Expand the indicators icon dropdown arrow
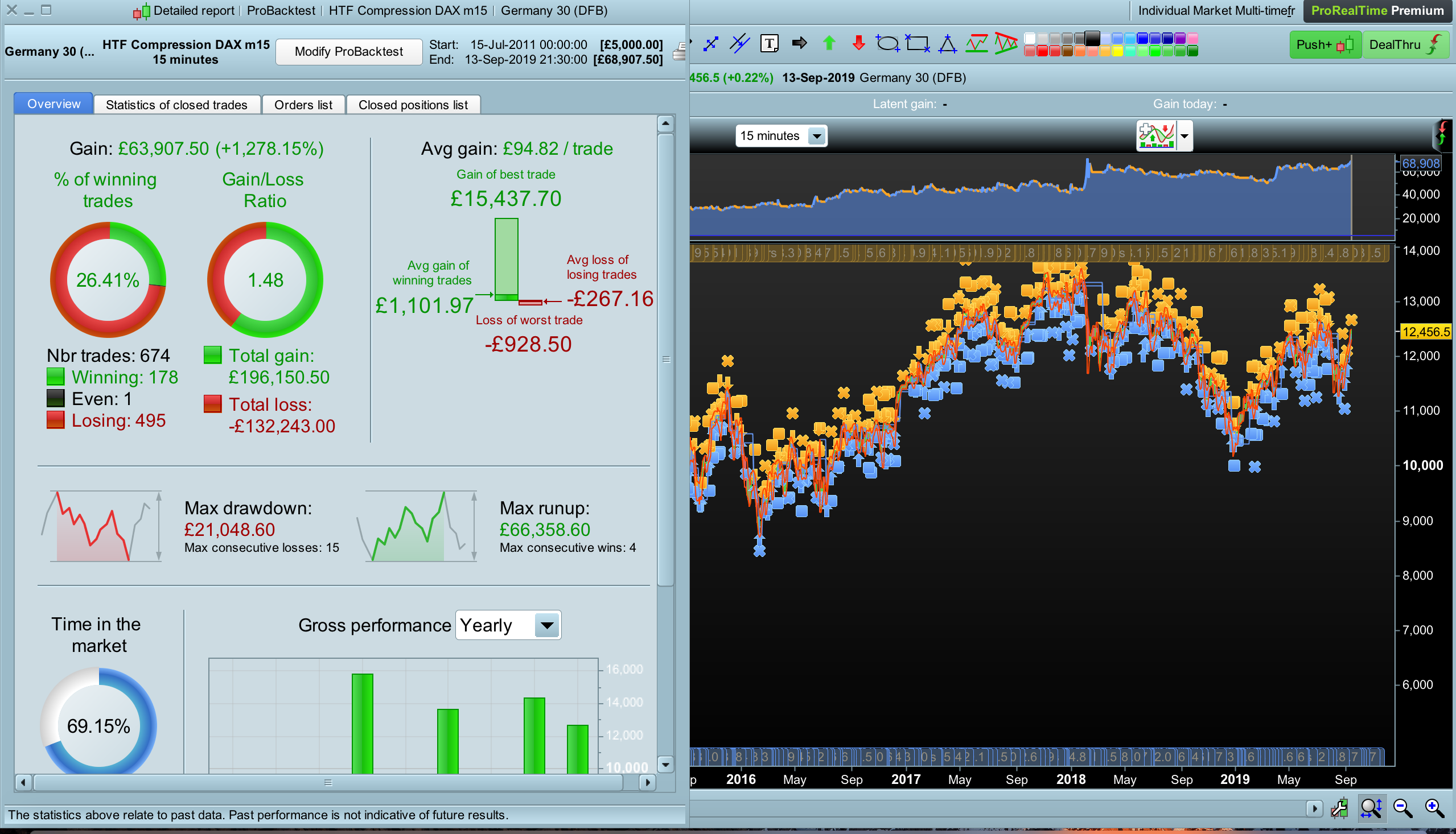The image size is (1456, 834). point(1184,137)
